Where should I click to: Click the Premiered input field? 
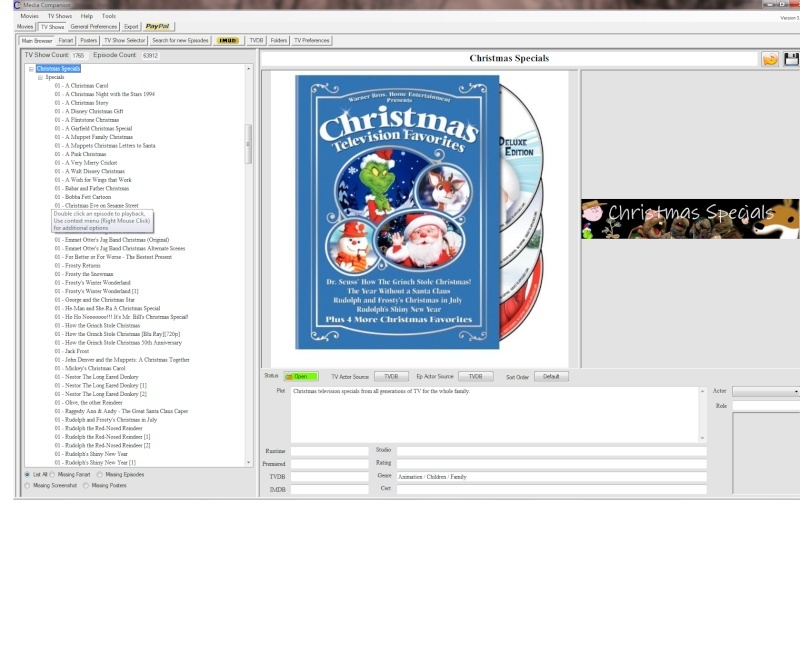[x=330, y=464]
